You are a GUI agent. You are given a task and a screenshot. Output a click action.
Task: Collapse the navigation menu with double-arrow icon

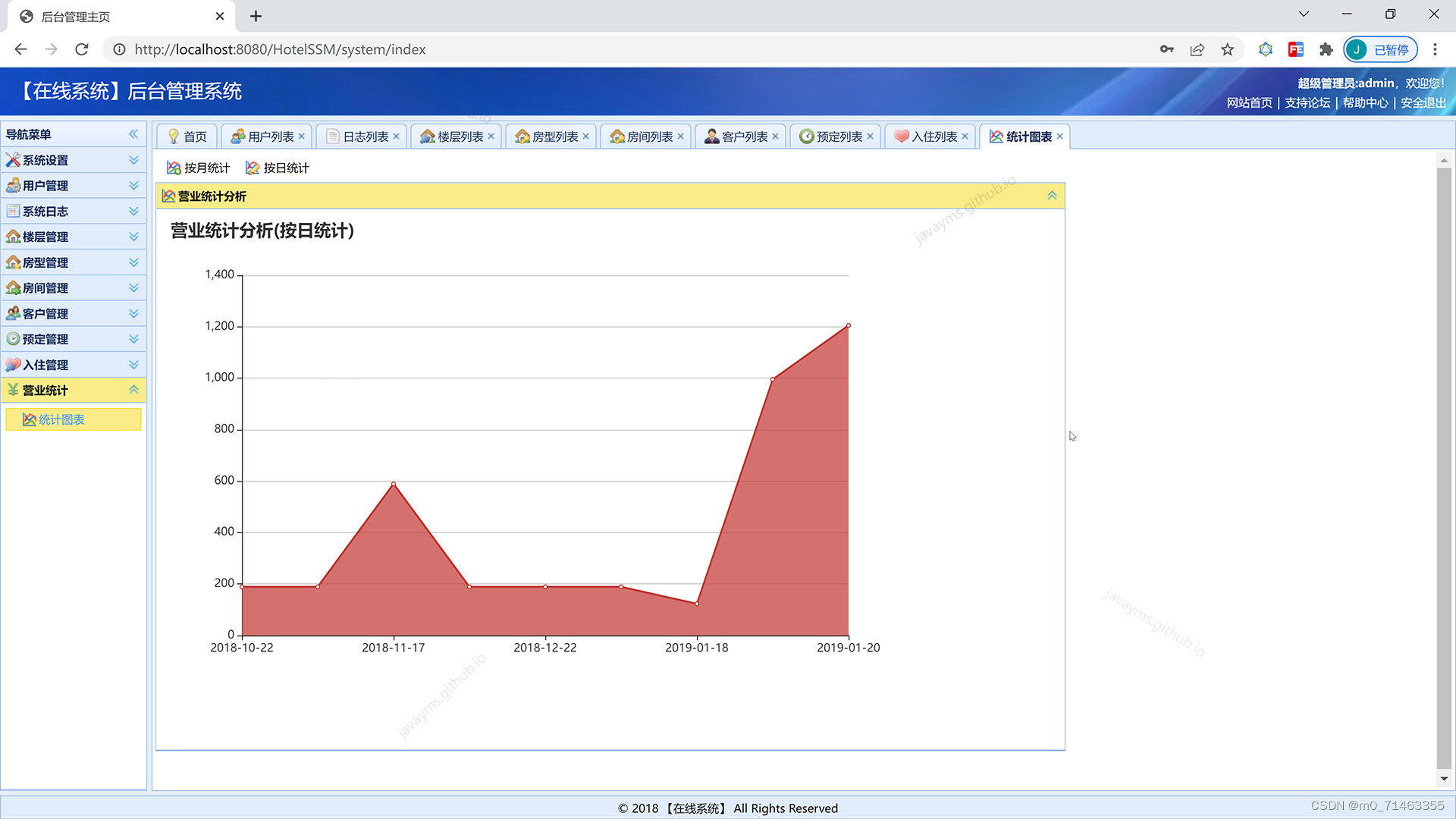(x=133, y=134)
